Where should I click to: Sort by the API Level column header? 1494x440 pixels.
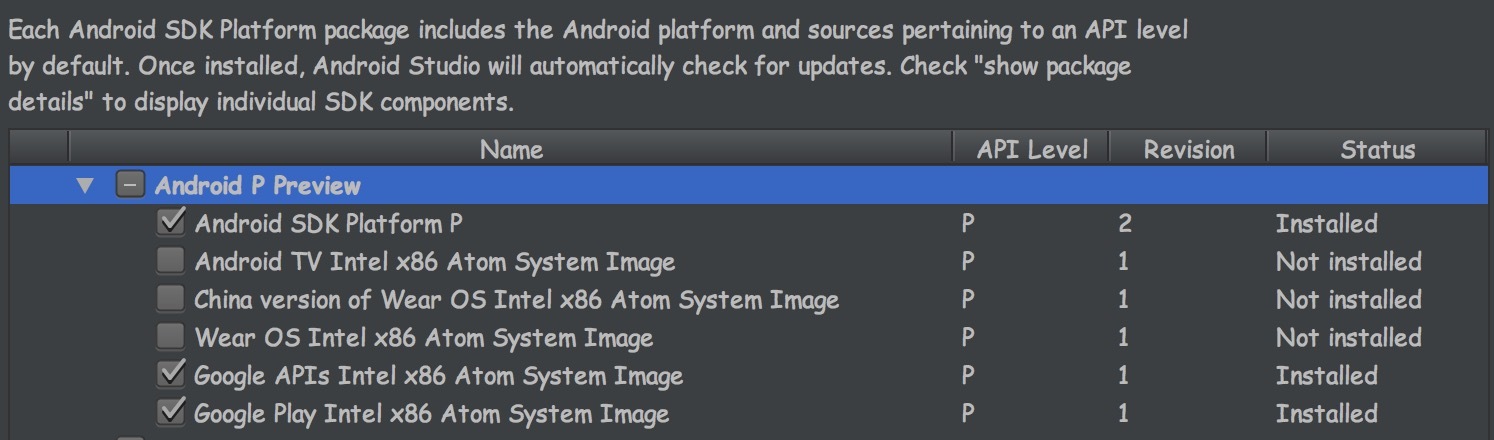(1032, 150)
